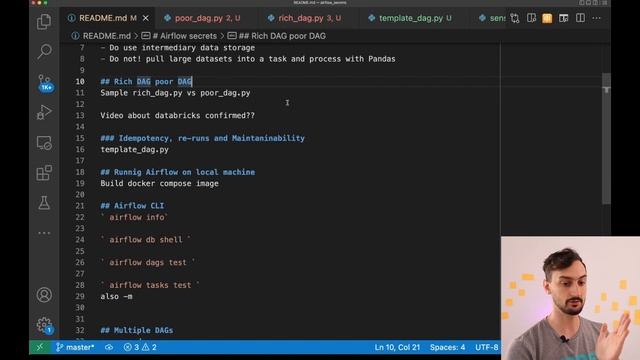Viewport: 640px width, 360px height.
Task: Click the '## Multiple DAGs' heading
Action: click(x=137, y=330)
